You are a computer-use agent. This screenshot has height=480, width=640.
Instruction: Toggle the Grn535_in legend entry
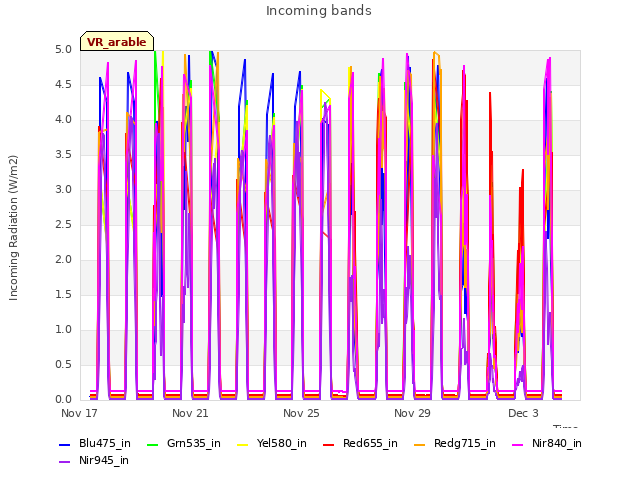[184, 443]
